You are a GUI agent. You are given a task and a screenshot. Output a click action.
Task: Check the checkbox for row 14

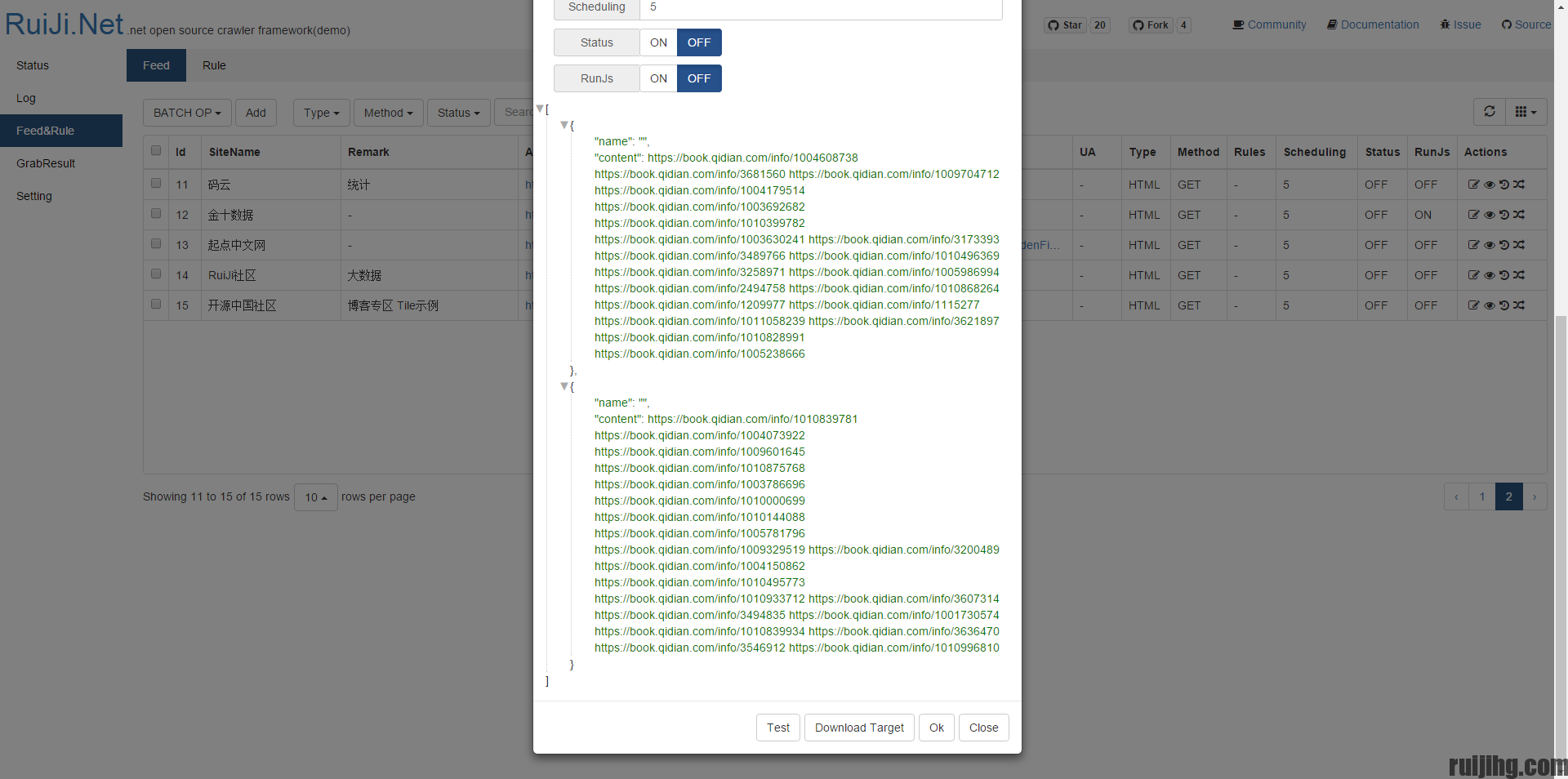(x=156, y=274)
